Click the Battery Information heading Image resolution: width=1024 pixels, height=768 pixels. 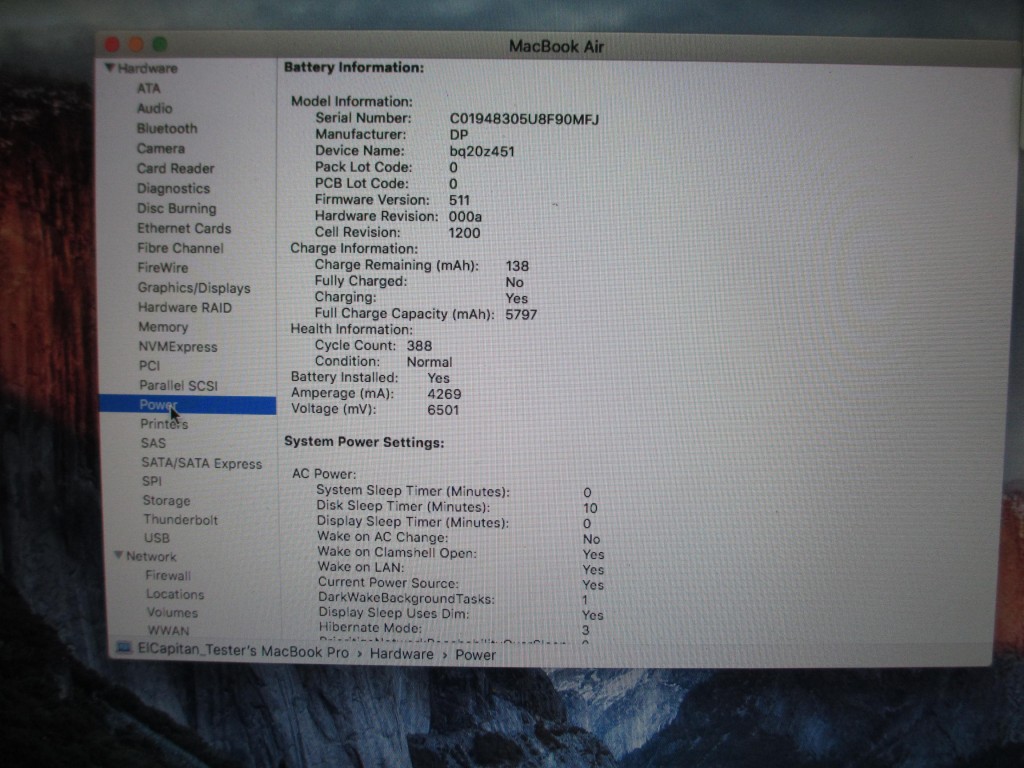click(354, 67)
